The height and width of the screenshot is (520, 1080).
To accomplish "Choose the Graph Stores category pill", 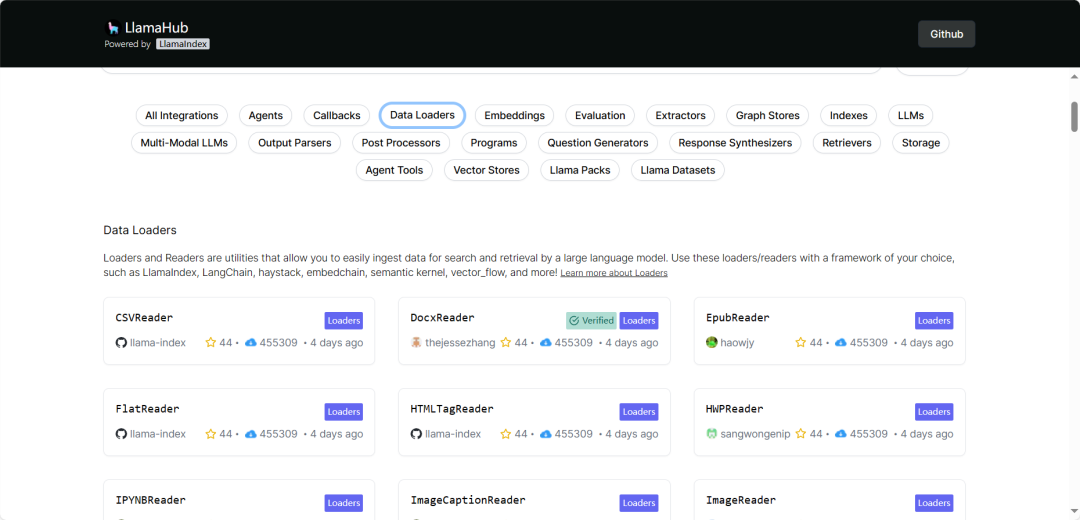I will click(768, 115).
